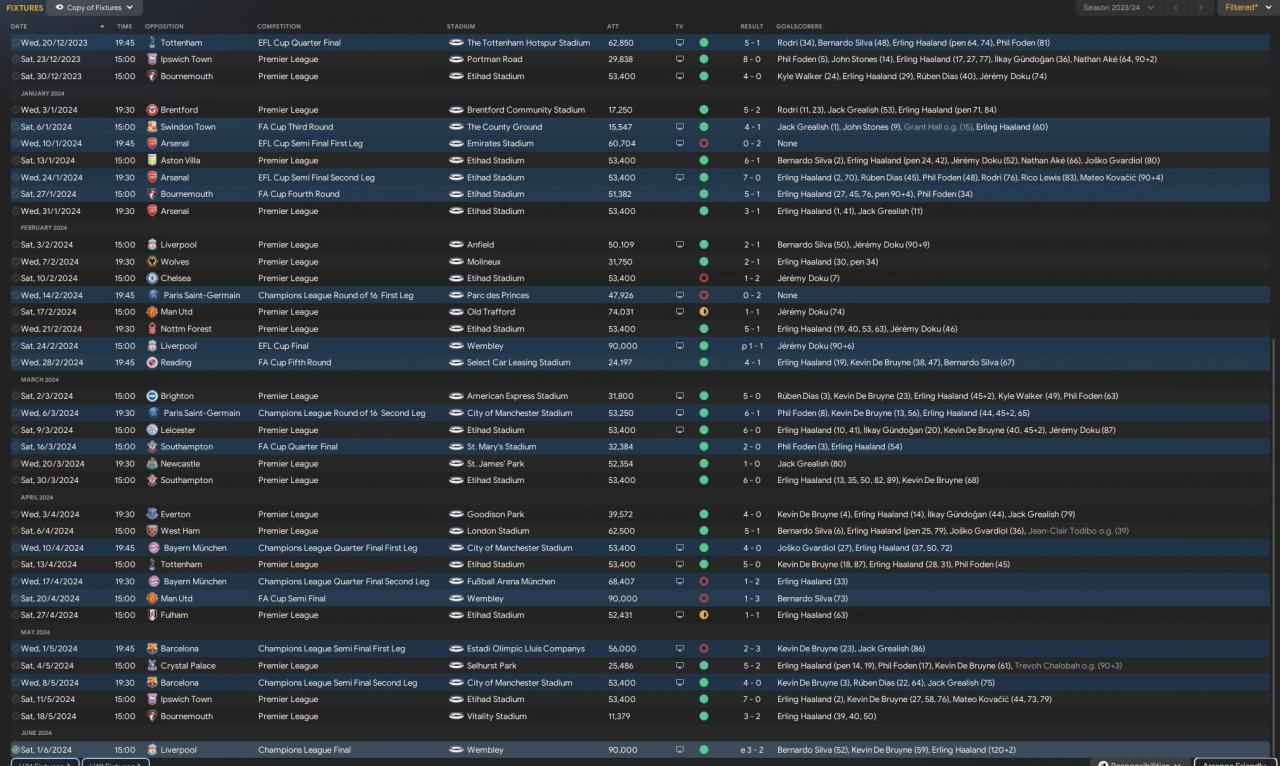1280x766 pixels.
Task: Click the Leicester club badge
Action: click(x=152, y=430)
